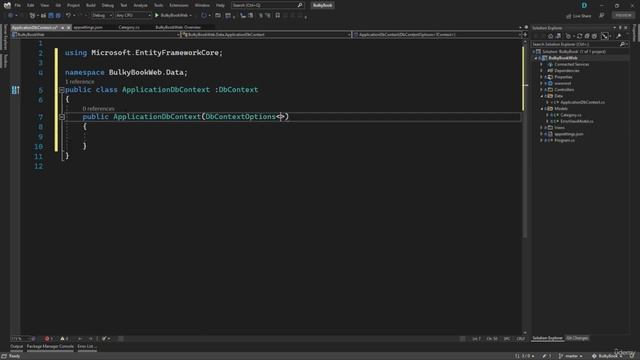
Task: Open the Extensions menu
Action: [x=179, y=5]
